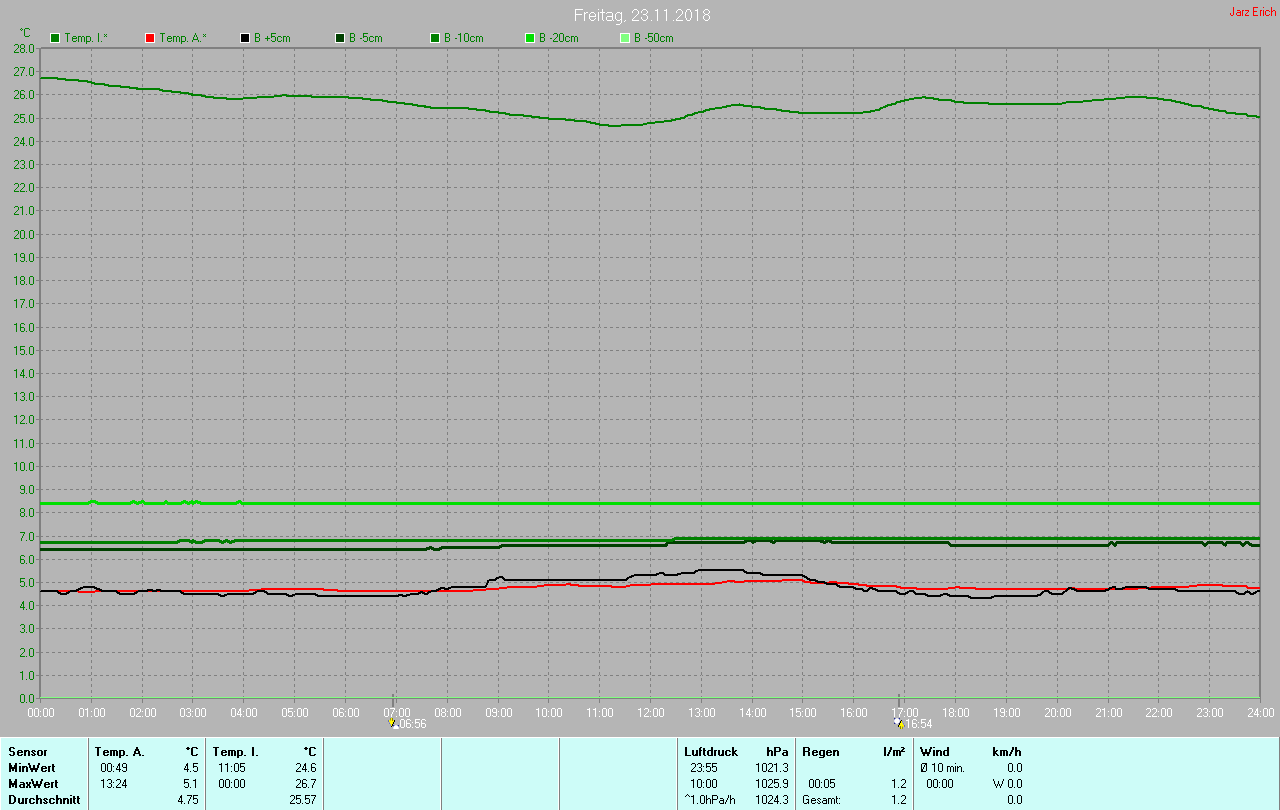Viewport: 1280px width, 810px height.
Task: Click the '12:00' time axis label
Action: [x=651, y=713]
